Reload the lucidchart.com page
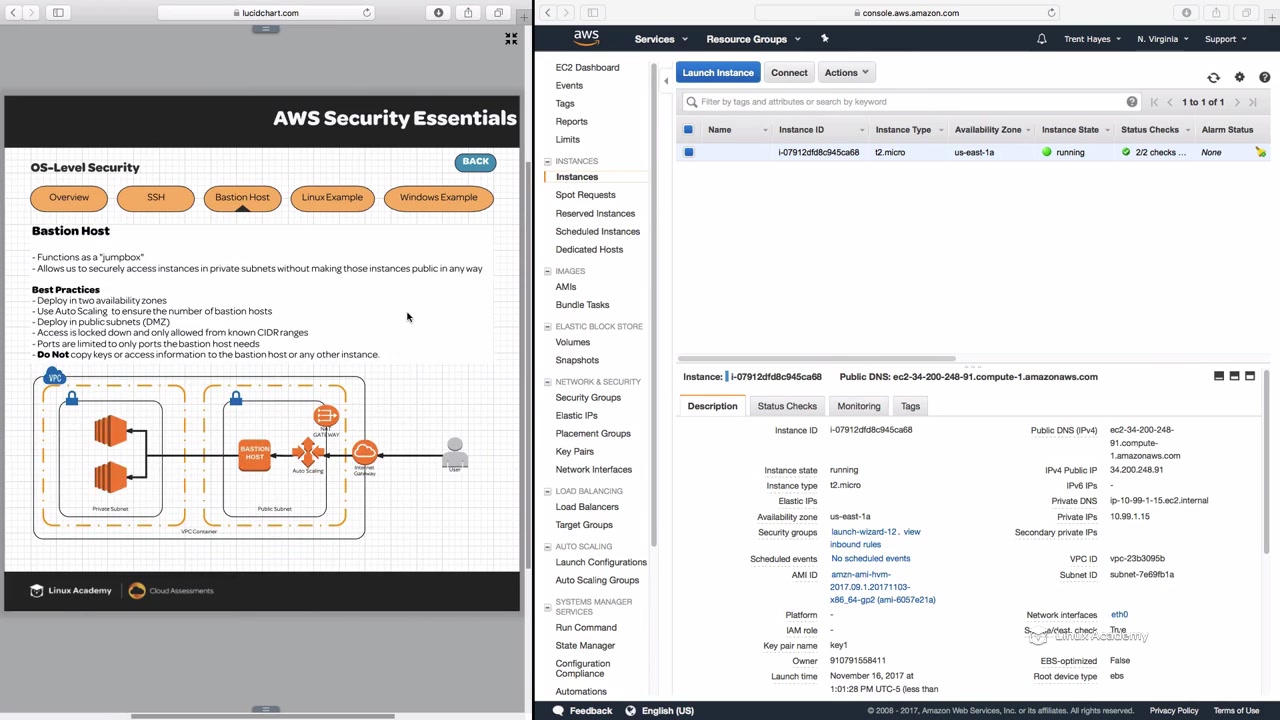This screenshot has height=720, width=1280. tap(367, 13)
